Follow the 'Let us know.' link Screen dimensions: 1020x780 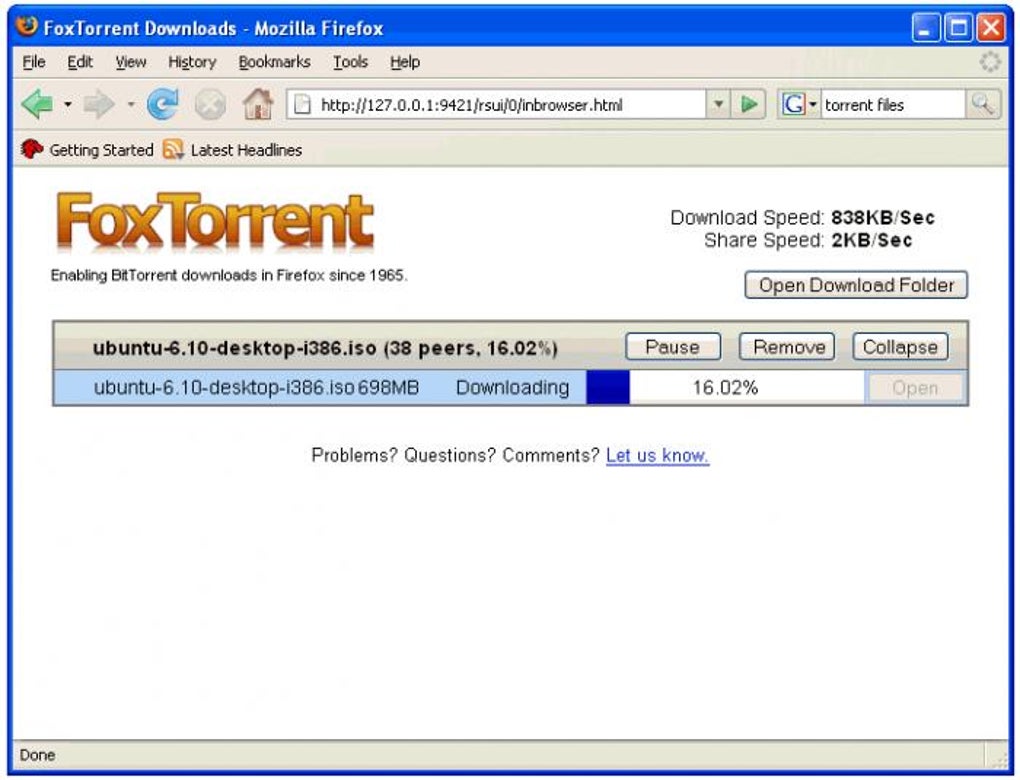(x=657, y=455)
